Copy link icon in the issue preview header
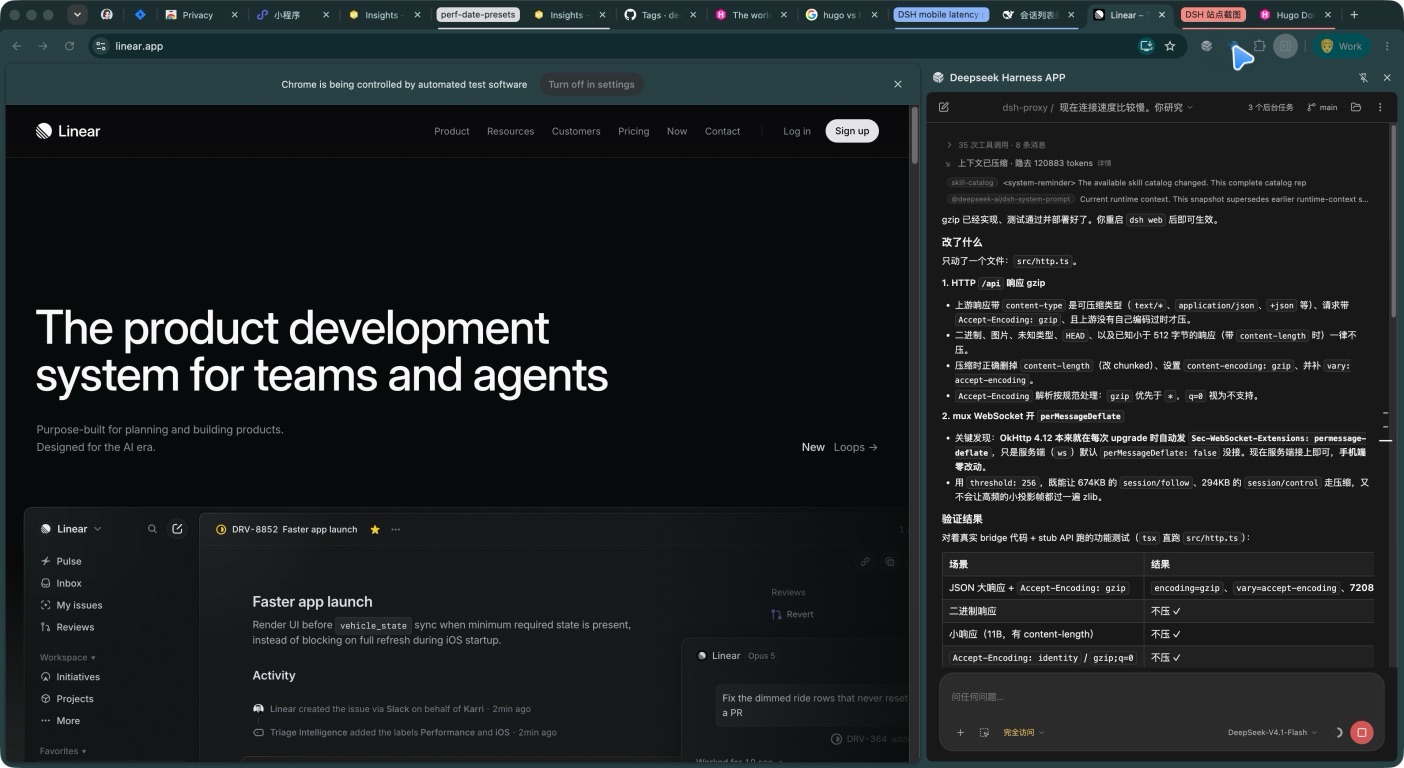This screenshot has height=768, width=1404. [x=865, y=562]
